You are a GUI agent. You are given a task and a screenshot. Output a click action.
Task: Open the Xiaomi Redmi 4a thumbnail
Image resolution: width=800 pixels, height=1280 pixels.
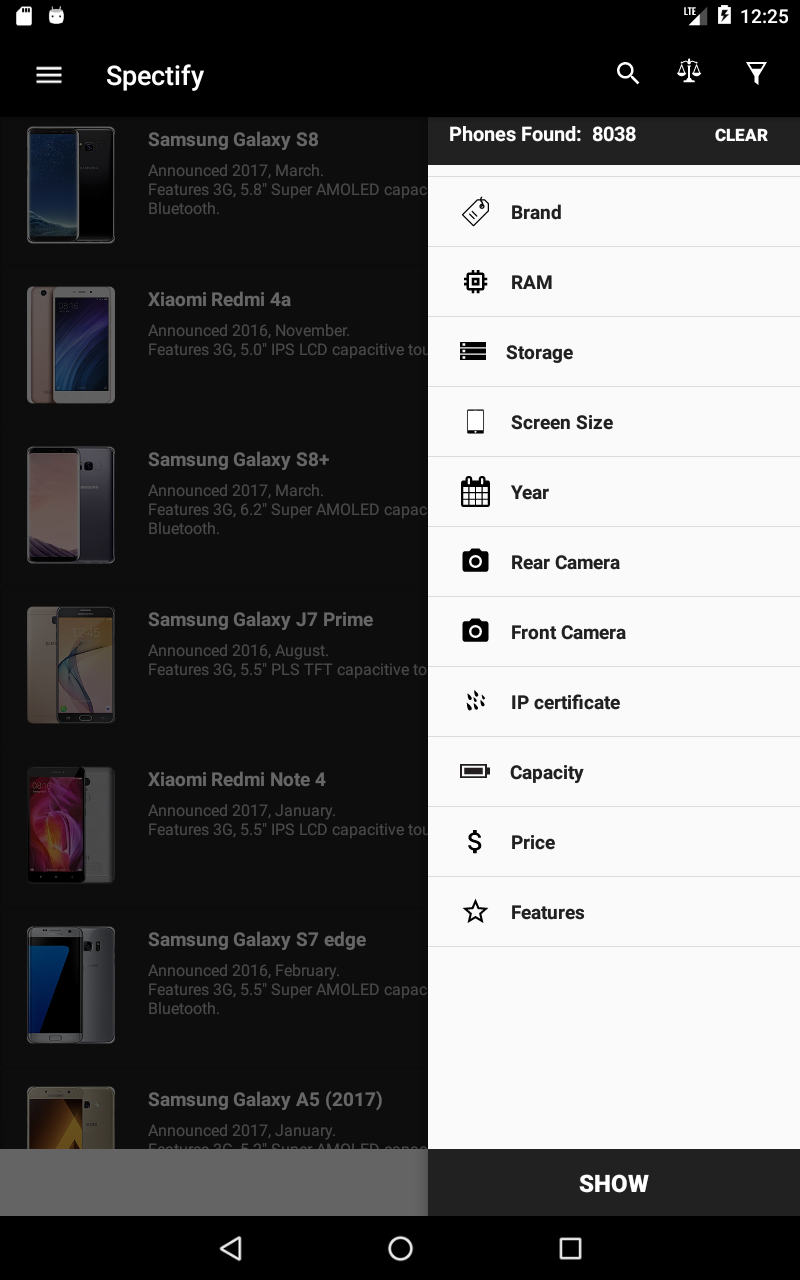click(x=71, y=345)
